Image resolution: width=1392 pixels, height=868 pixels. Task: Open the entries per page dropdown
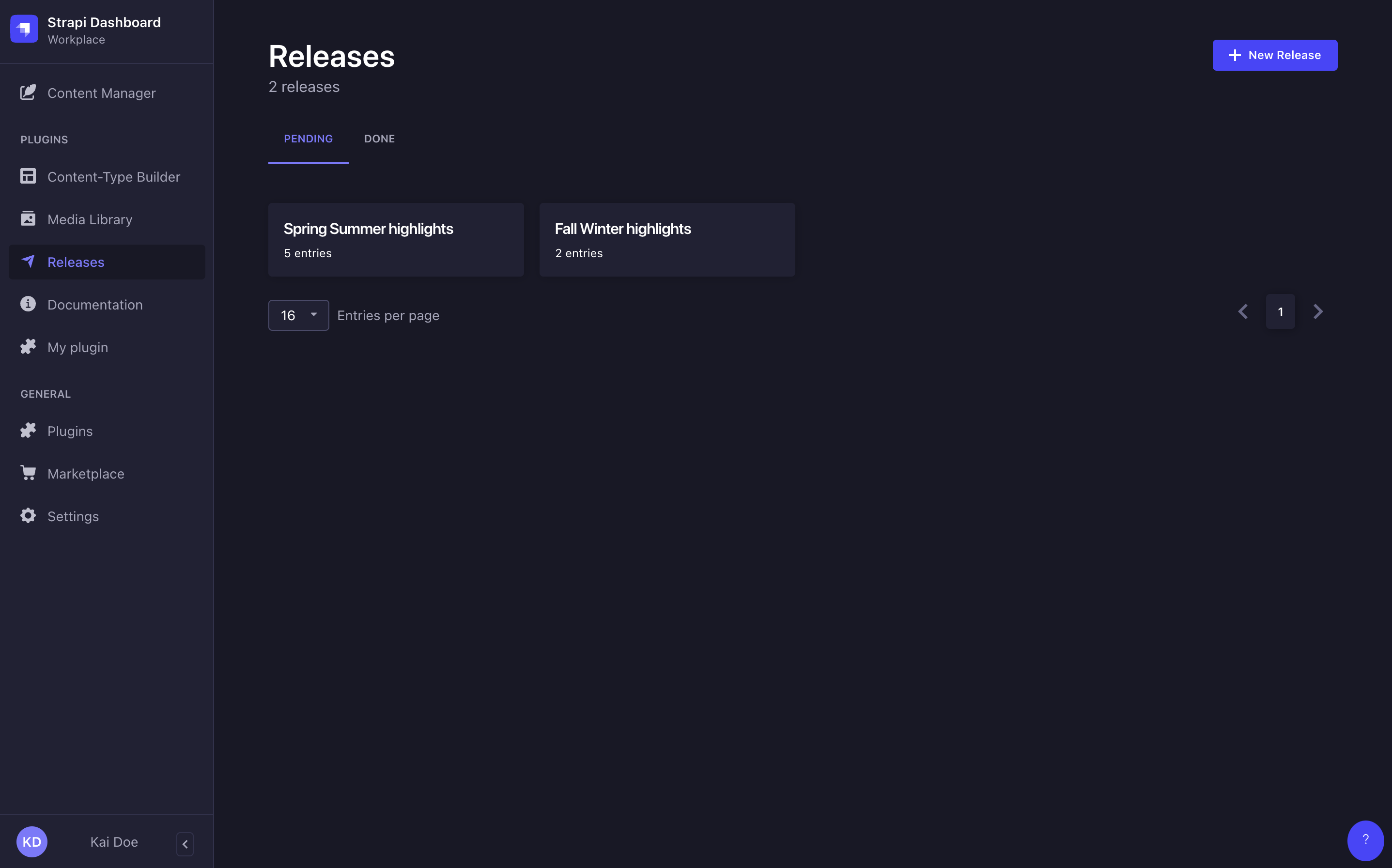coord(298,314)
